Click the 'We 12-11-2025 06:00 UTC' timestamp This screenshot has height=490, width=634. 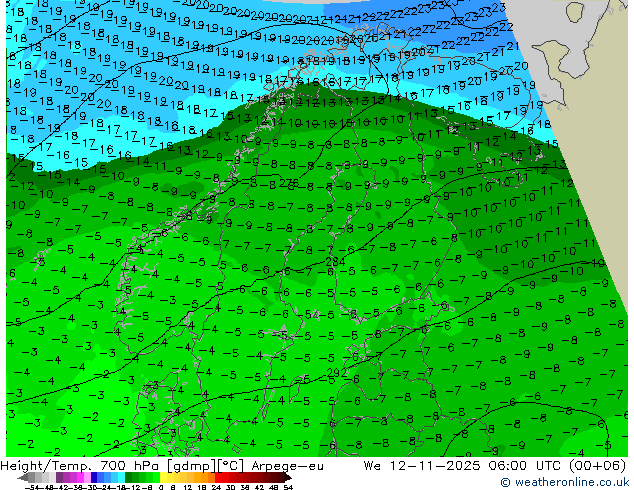(462, 466)
